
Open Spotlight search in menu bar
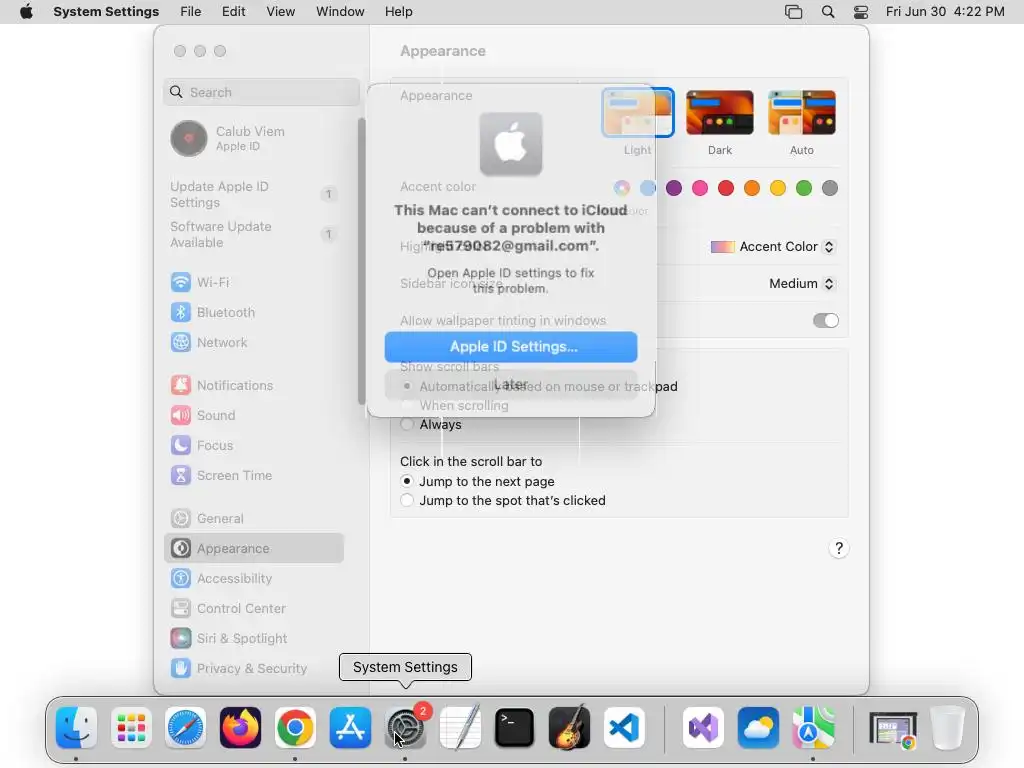point(827,12)
